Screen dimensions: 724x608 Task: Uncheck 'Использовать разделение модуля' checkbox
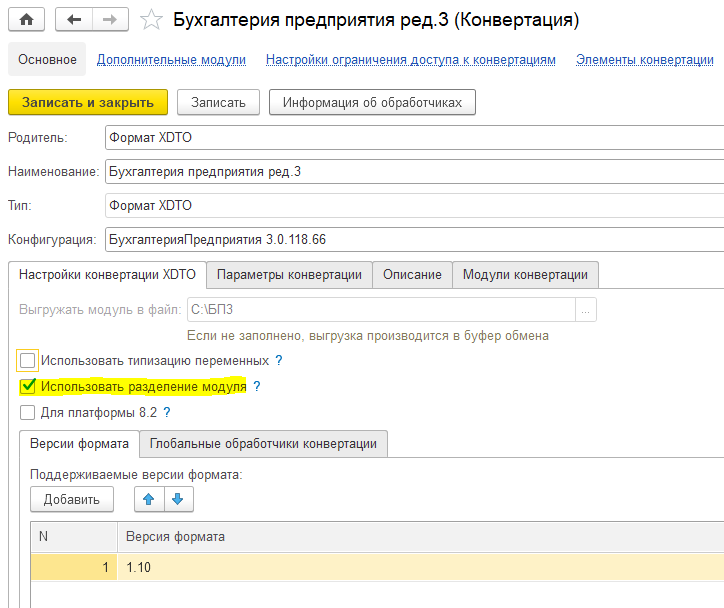[x=28, y=387]
